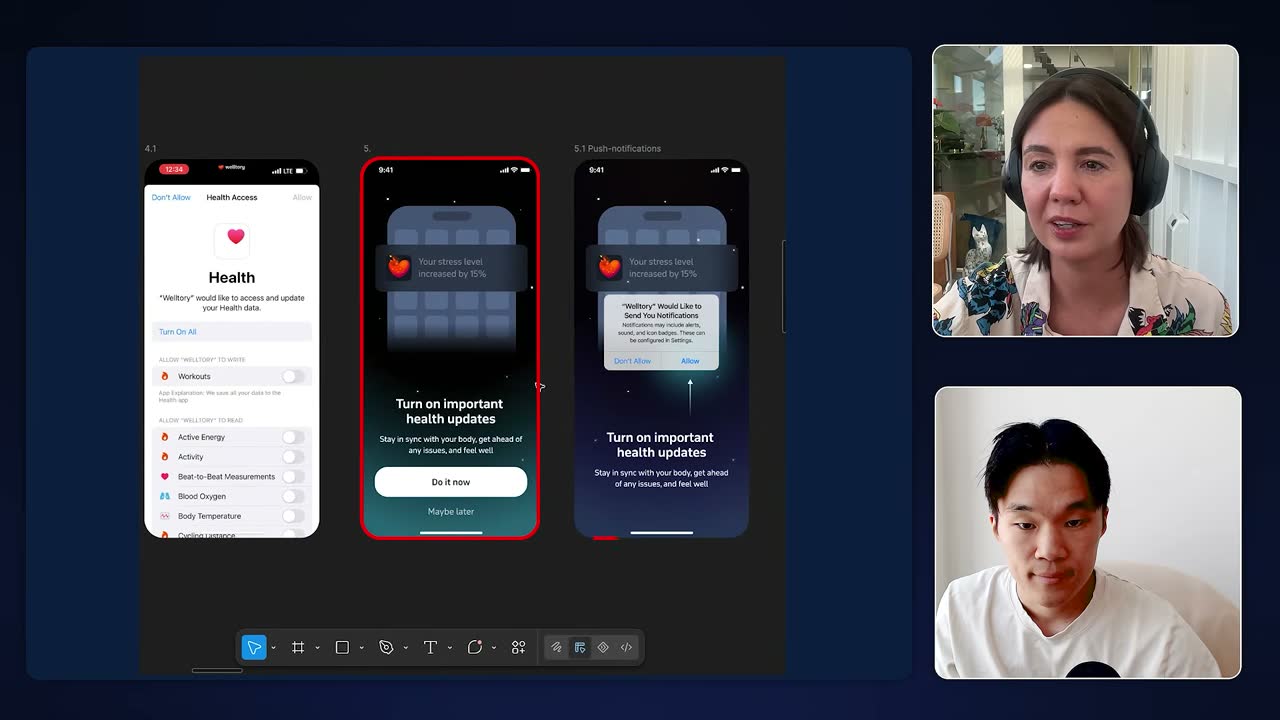Open the Actions components icon
The height and width of the screenshot is (720, 1280).
(x=518, y=648)
